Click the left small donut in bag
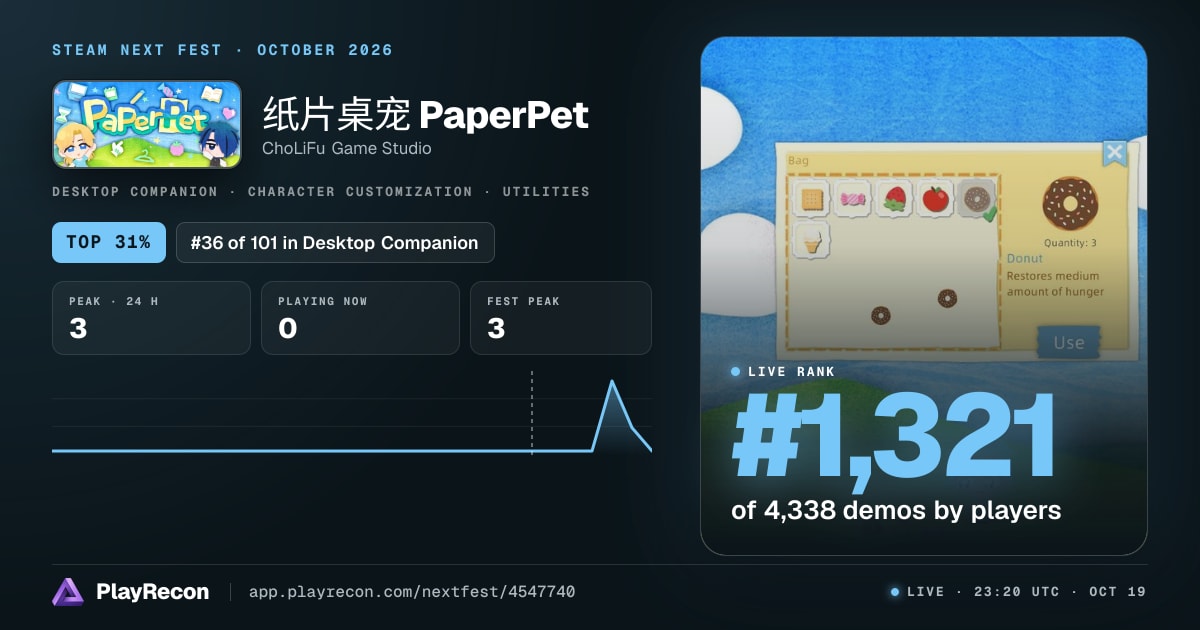 coord(881,315)
